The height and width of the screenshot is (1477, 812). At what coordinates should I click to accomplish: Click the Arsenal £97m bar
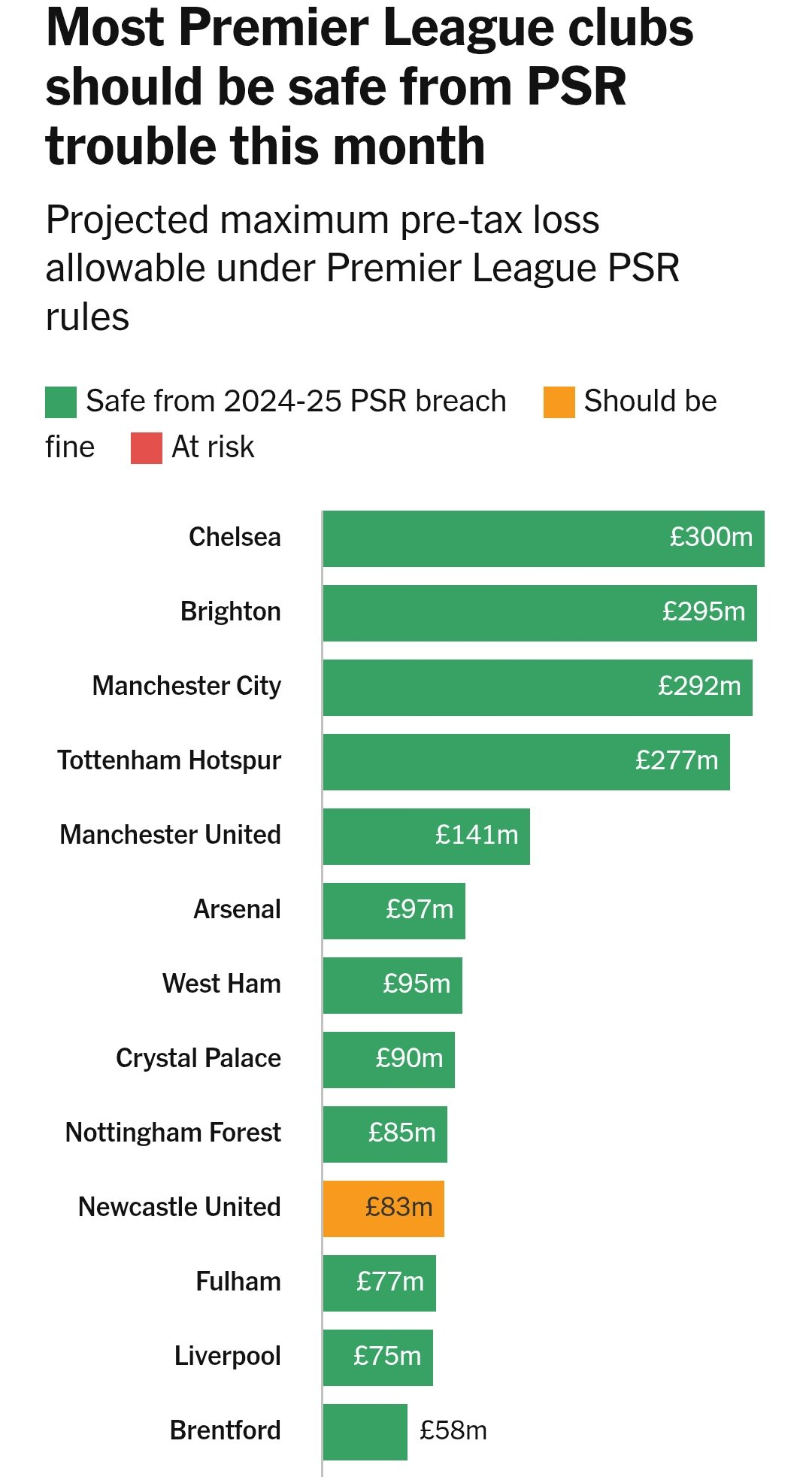coord(394,911)
